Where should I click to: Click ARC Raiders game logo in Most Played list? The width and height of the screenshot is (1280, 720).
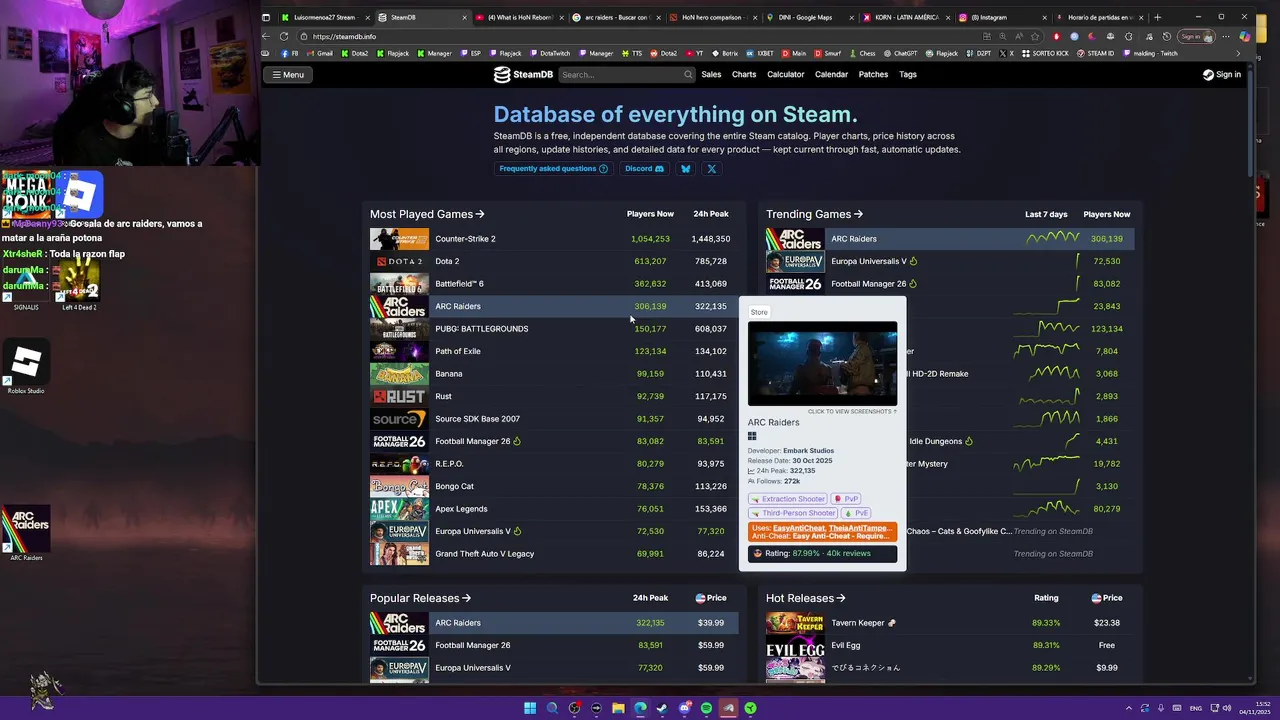pos(399,306)
